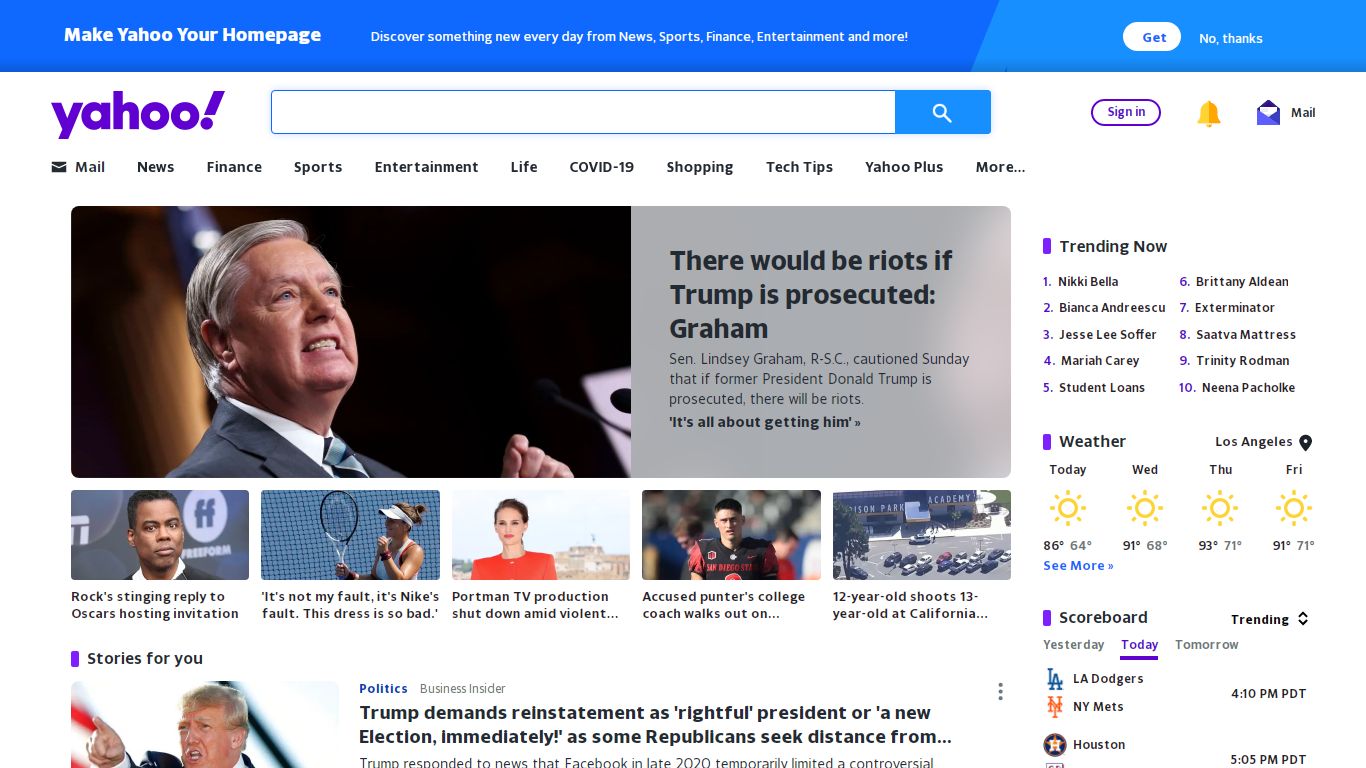Open the tennis player Nike dress thumbnail
The height and width of the screenshot is (768, 1366).
click(350, 535)
